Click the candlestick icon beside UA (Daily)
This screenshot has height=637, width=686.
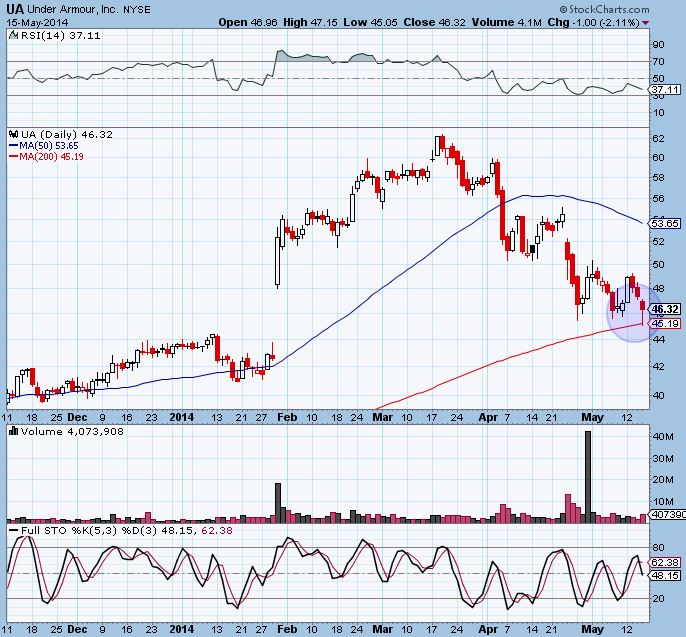coord(14,134)
